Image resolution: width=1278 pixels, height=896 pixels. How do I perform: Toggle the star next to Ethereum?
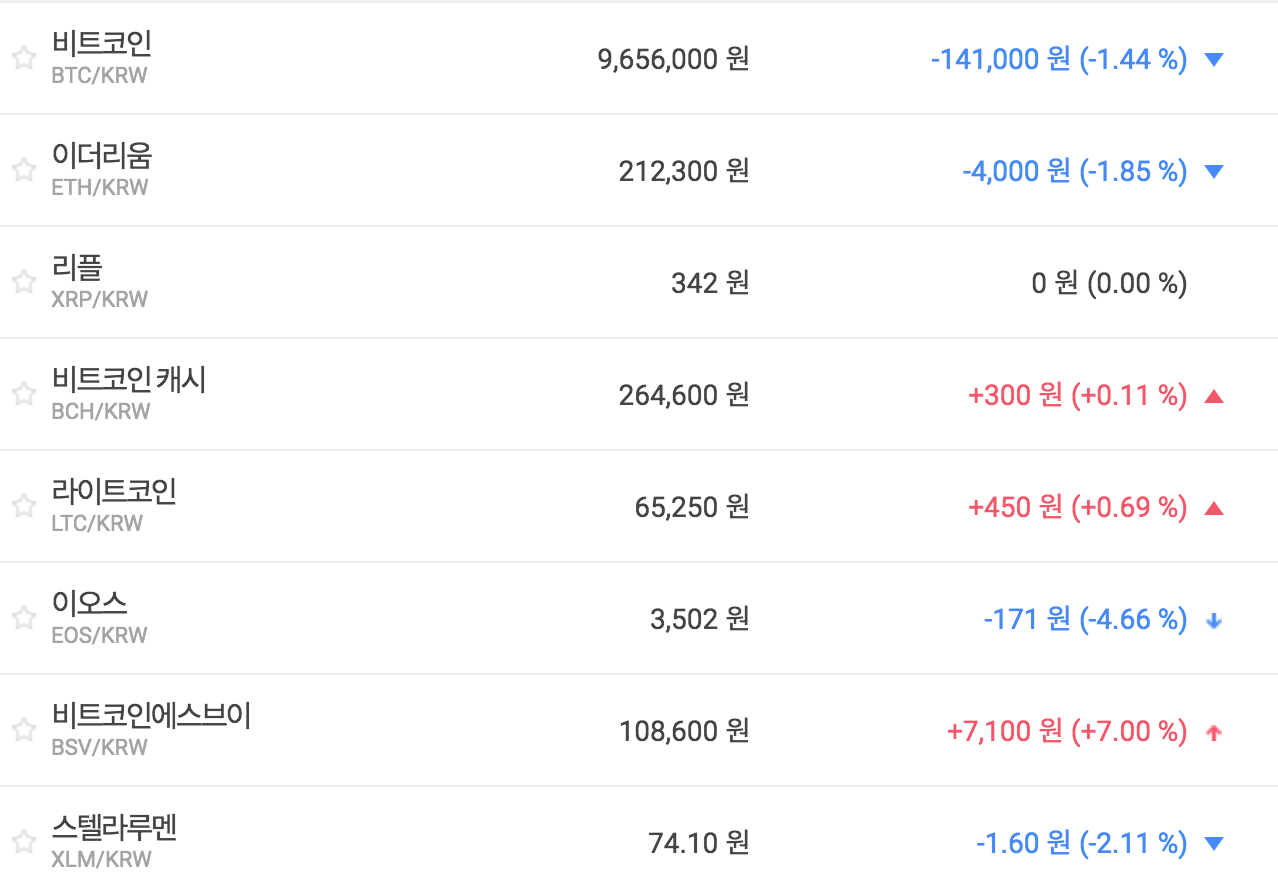24,170
